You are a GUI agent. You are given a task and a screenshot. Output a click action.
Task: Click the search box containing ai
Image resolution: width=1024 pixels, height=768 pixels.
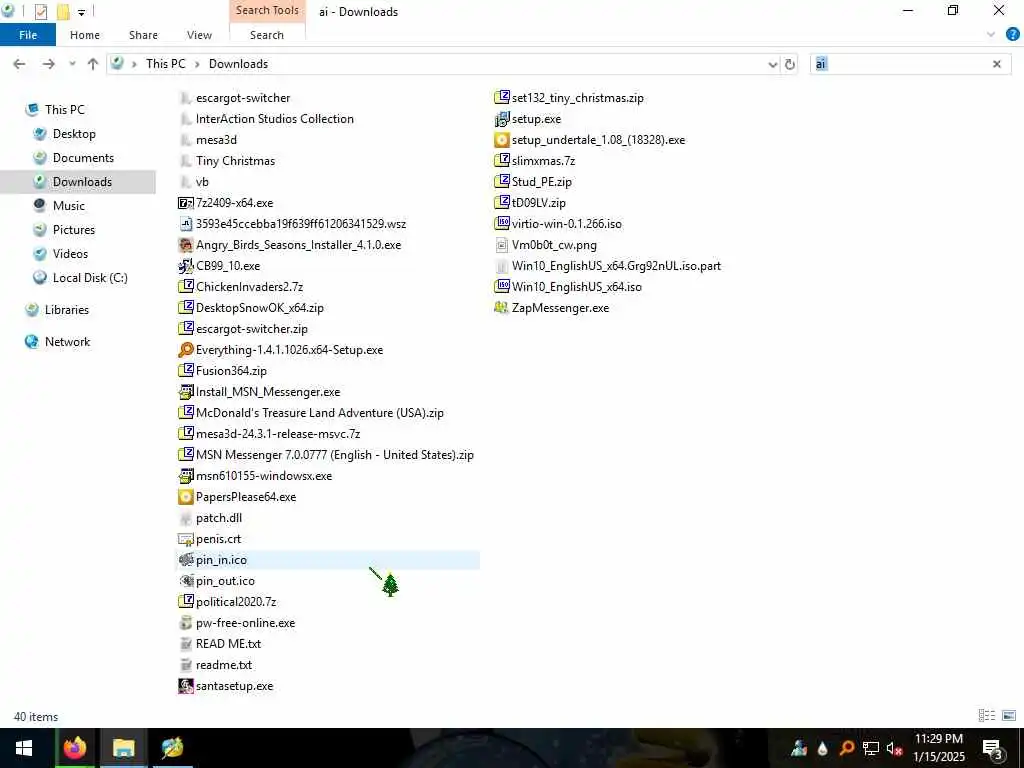[x=901, y=64]
